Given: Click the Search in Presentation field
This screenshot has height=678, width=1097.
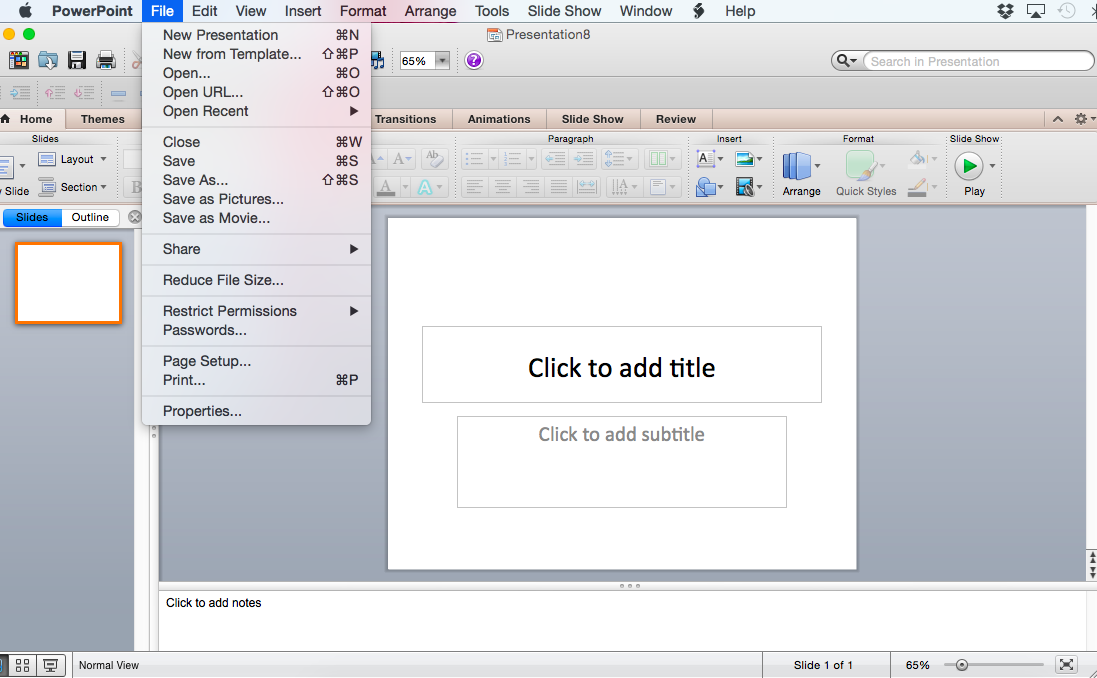Looking at the screenshot, I should pyautogui.click(x=978, y=62).
